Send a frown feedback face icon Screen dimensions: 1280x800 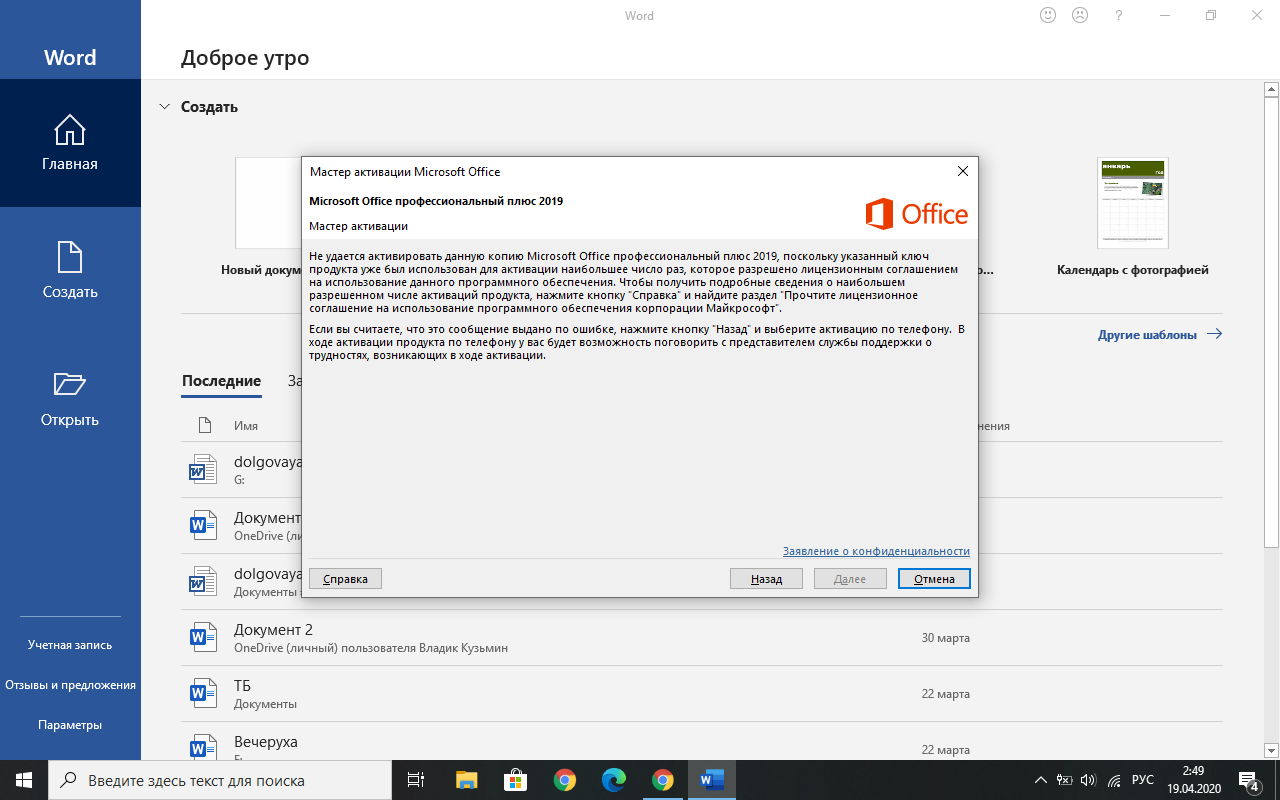click(1080, 15)
